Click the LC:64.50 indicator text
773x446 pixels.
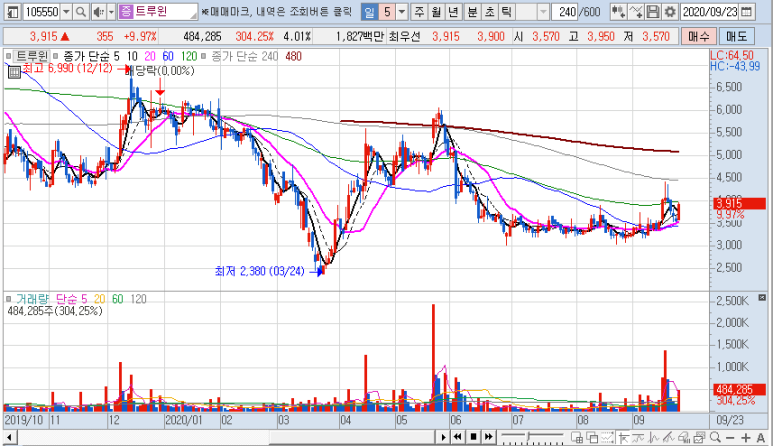click(732, 55)
